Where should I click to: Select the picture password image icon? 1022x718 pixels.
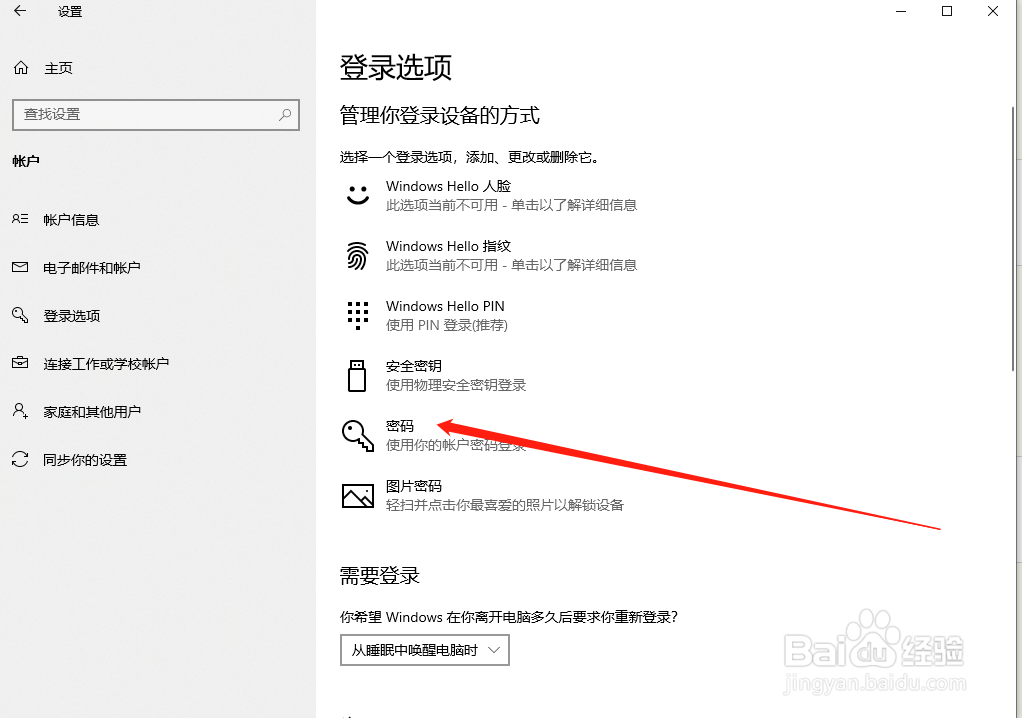pos(357,495)
